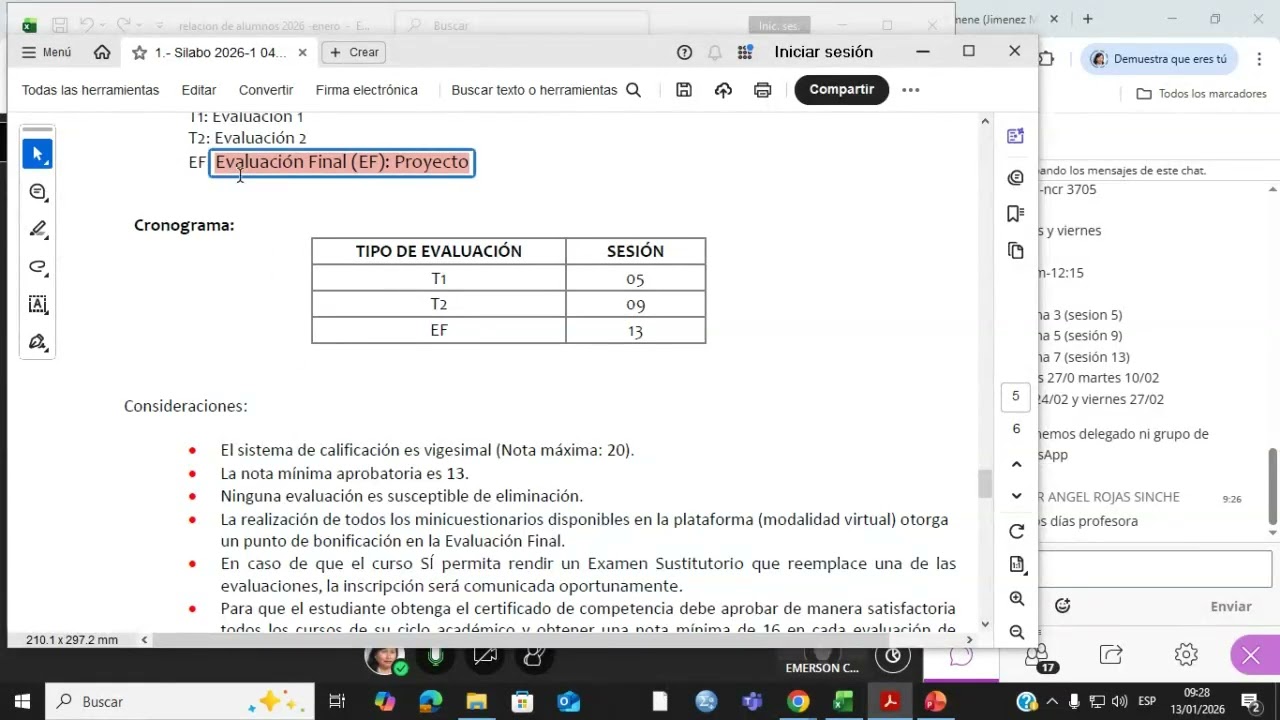Toggle the camera in meeting bar
Screen dimensions: 1280x720
(485, 657)
